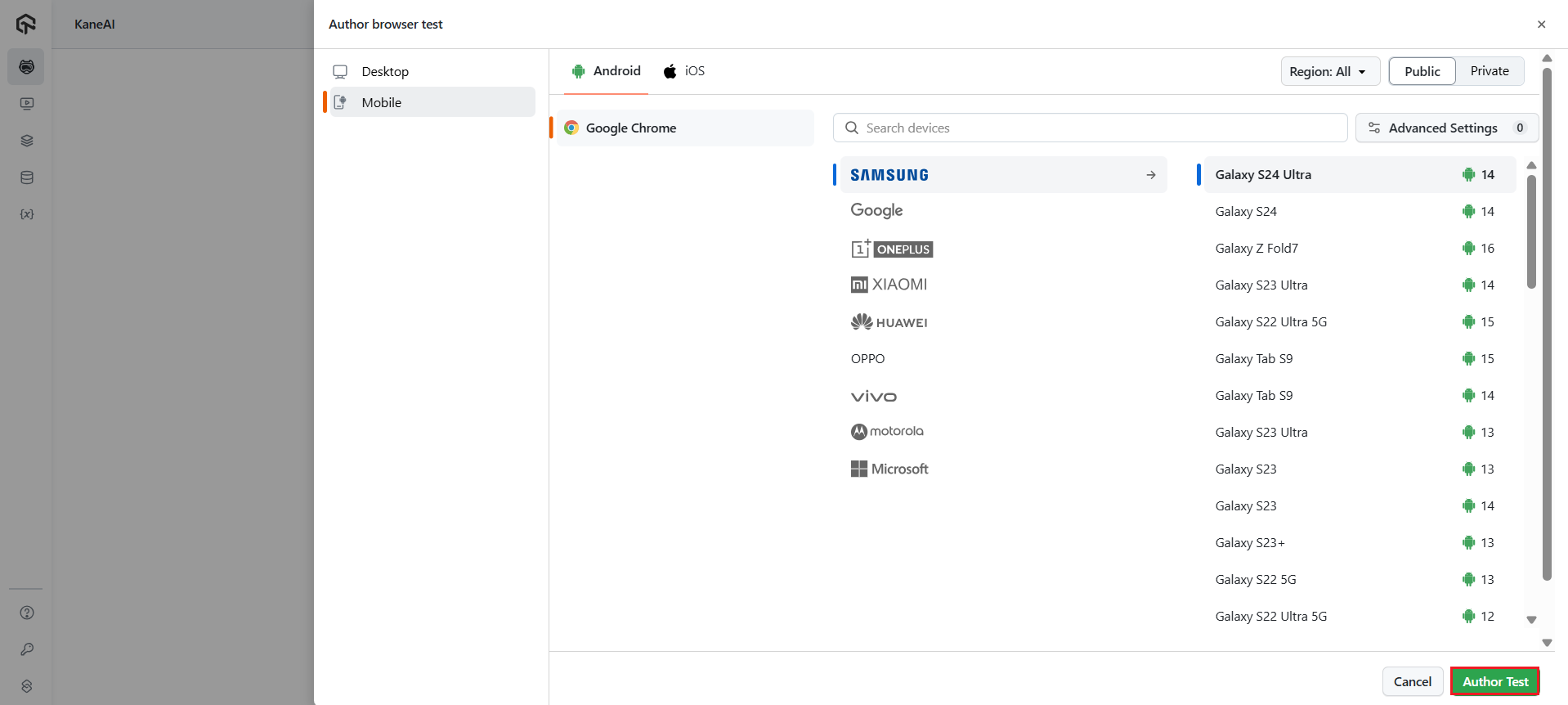Image resolution: width=1568 pixels, height=705 pixels.
Task: Open the KaneAI agent icon in sidebar
Action: click(x=26, y=67)
